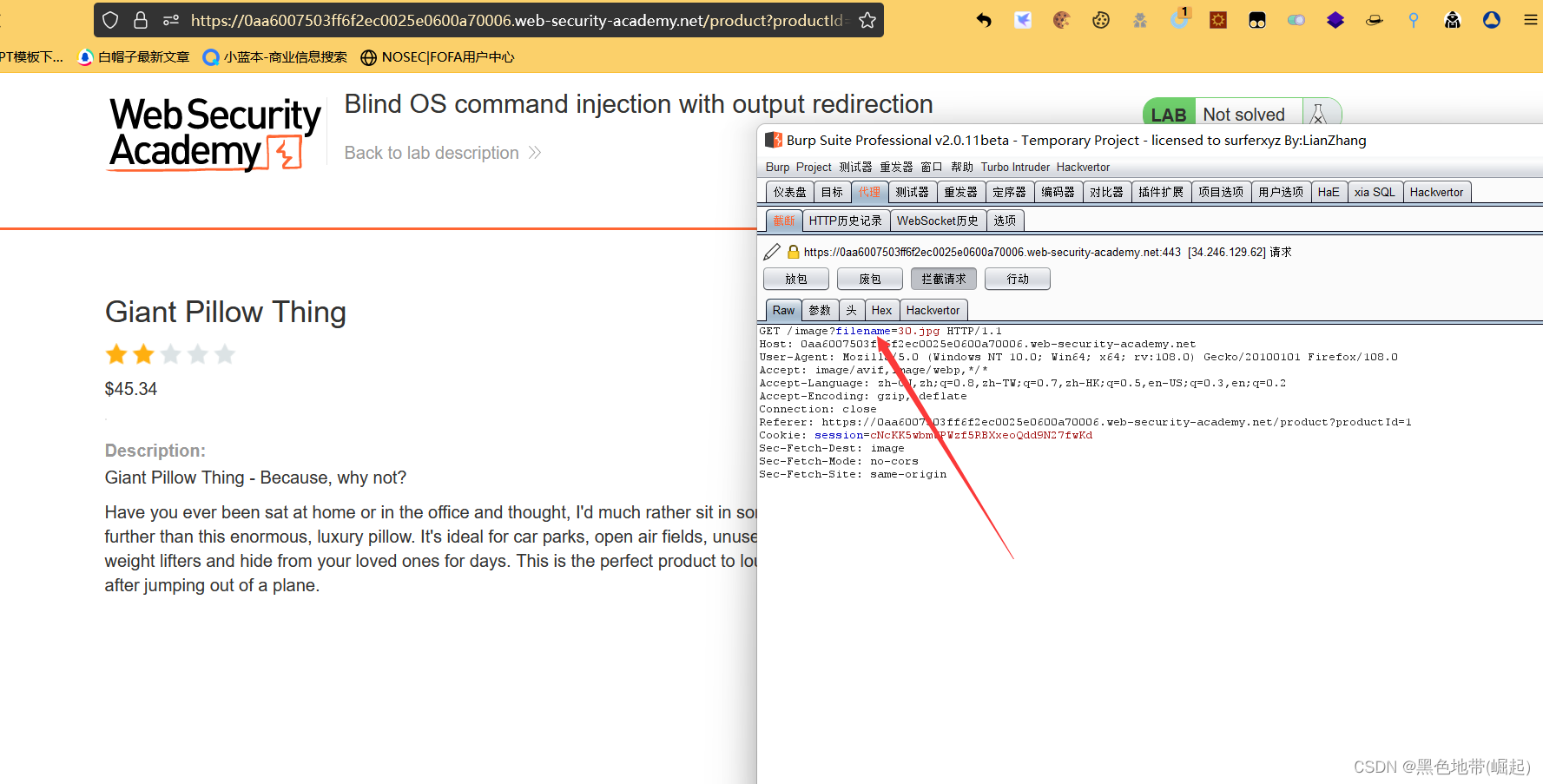Image resolution: width=1543 pixels, height=784 pixels.
Task: Select the 截断 intercept sub-tab
Action: pos(784,221)
